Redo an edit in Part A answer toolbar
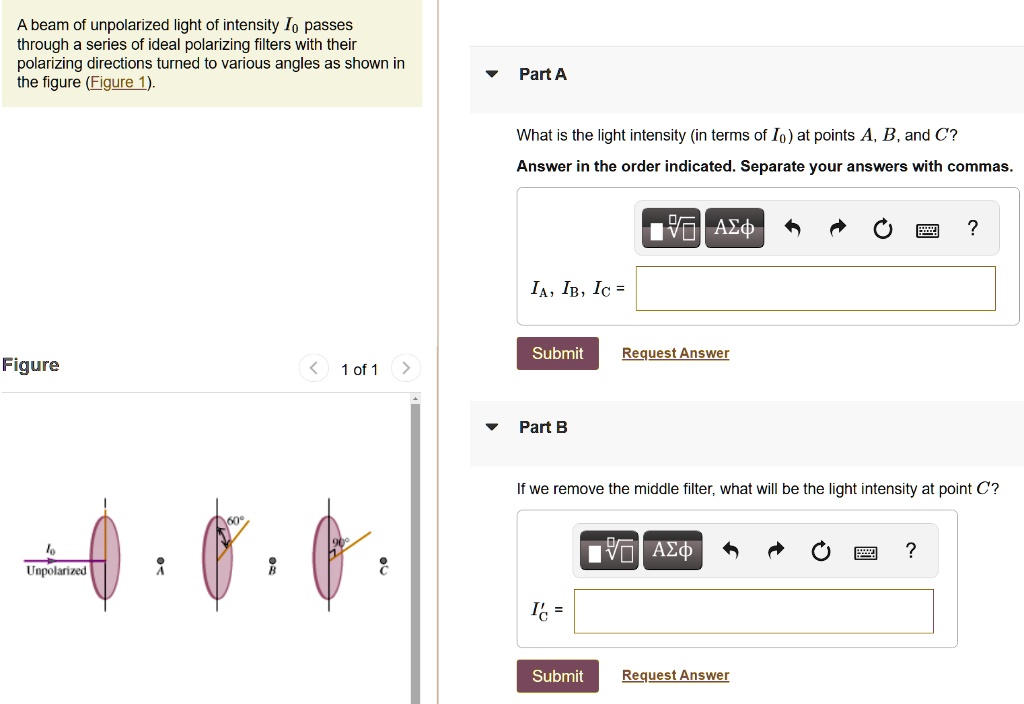Viewport: 1024px width, 704px height. coord(837,228)
